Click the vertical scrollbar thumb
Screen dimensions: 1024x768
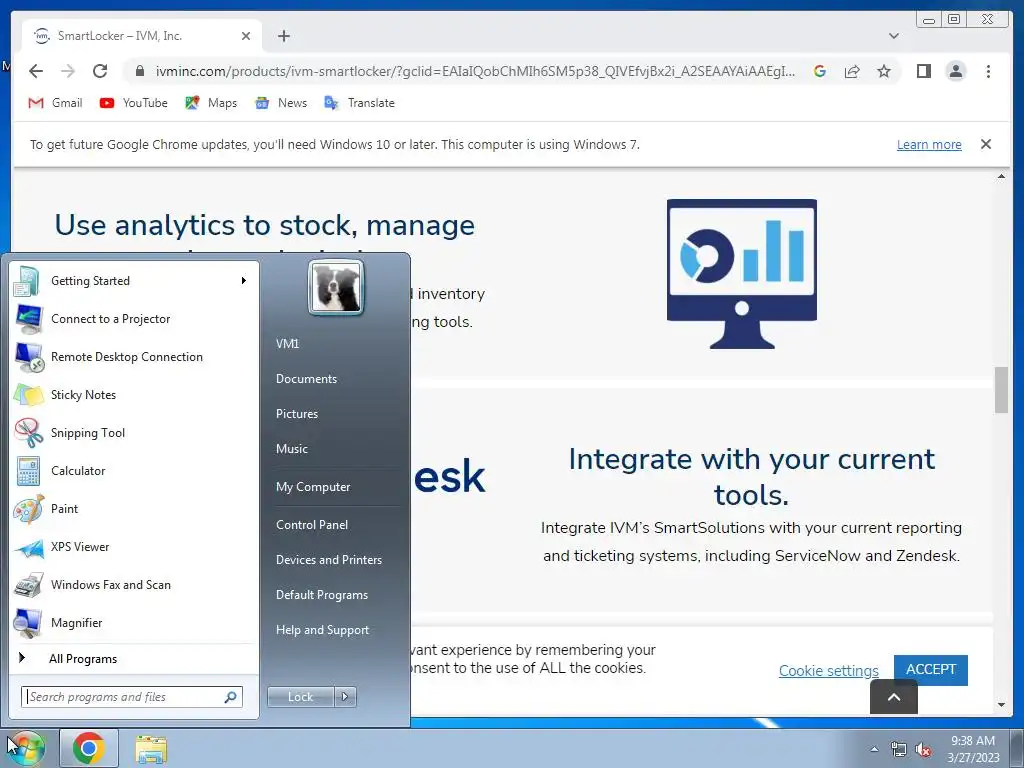1001,390
